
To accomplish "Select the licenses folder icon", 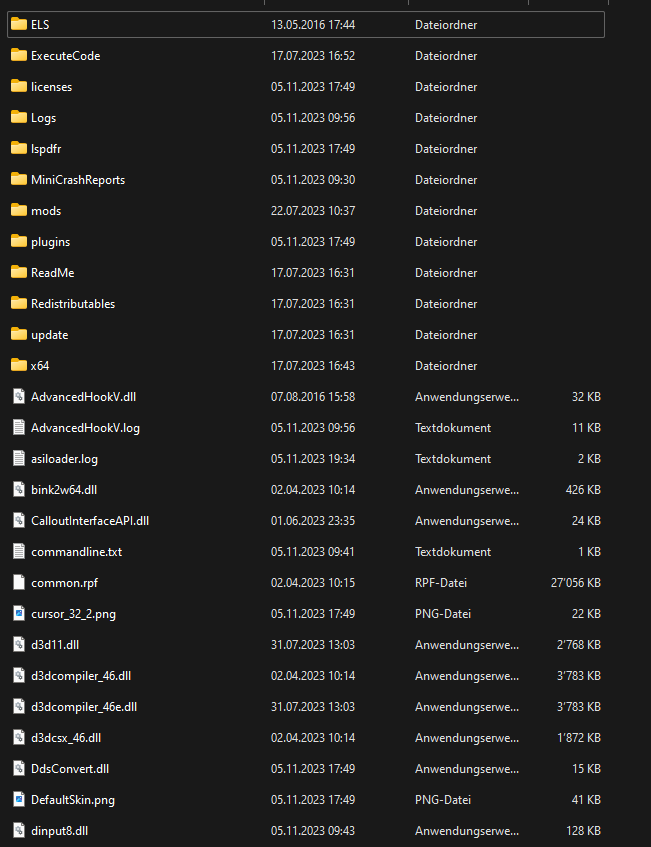I will 19,86.
